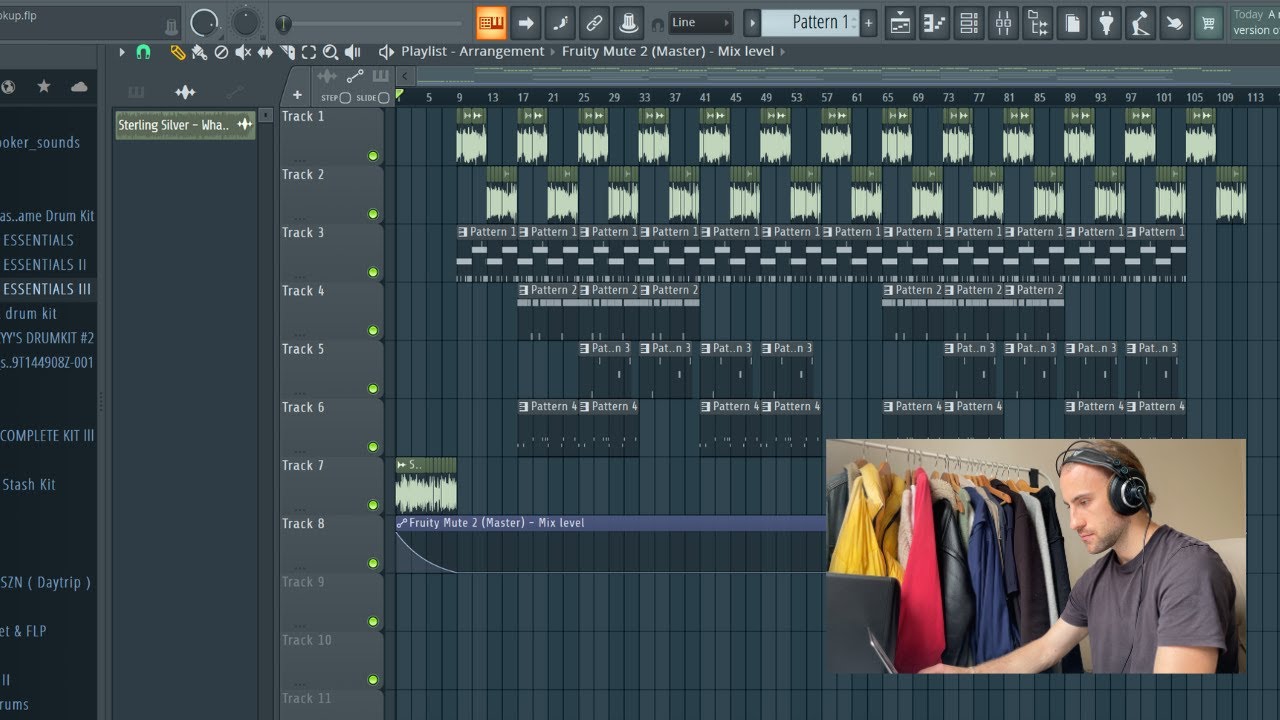Open the Piano roll view icon
Screen dimensions: 1280x720
(x=934, y=22)
